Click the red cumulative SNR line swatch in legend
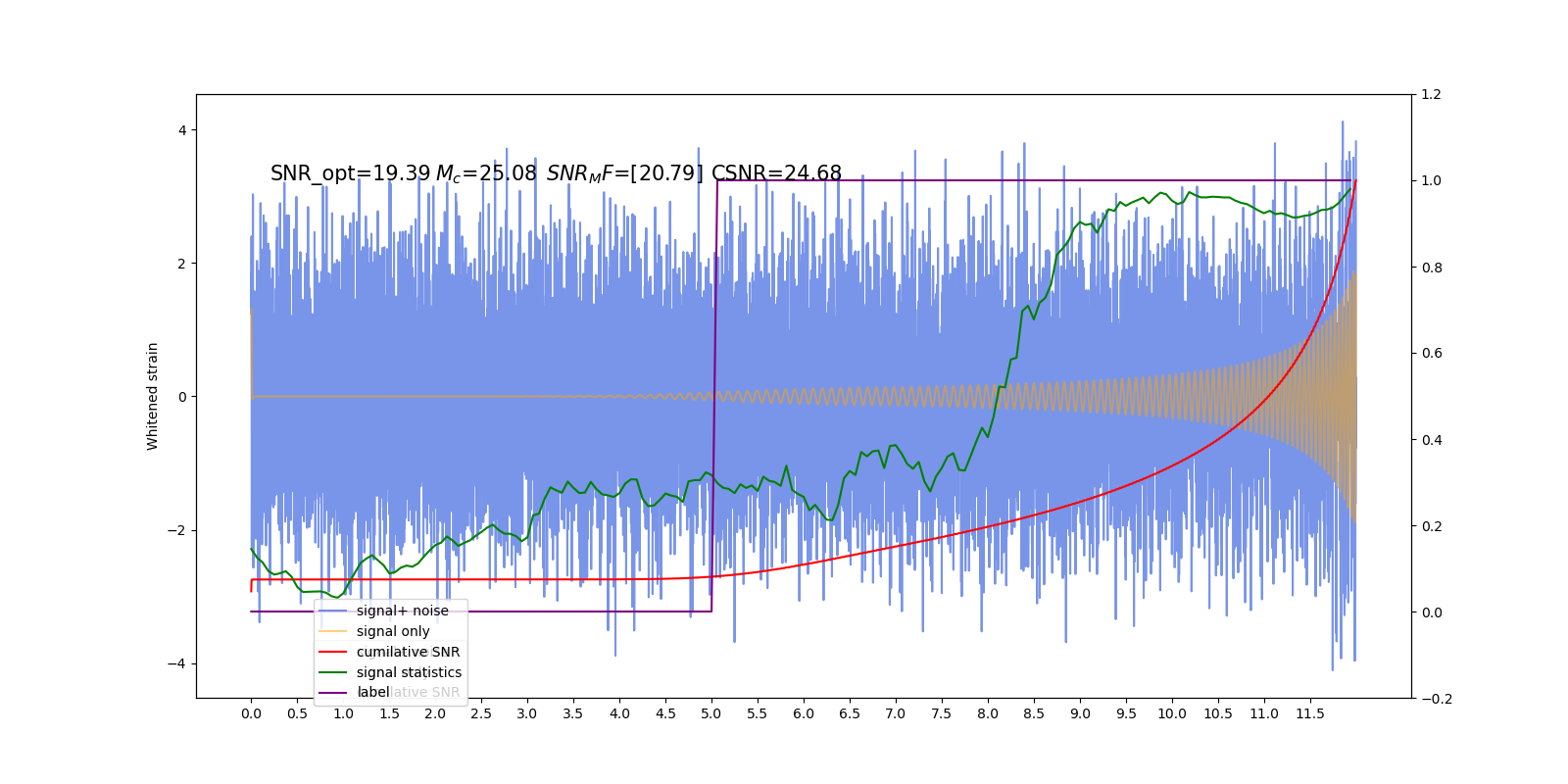The height and width of the screenshot is (784, 1568). click(x=333, y=652)
